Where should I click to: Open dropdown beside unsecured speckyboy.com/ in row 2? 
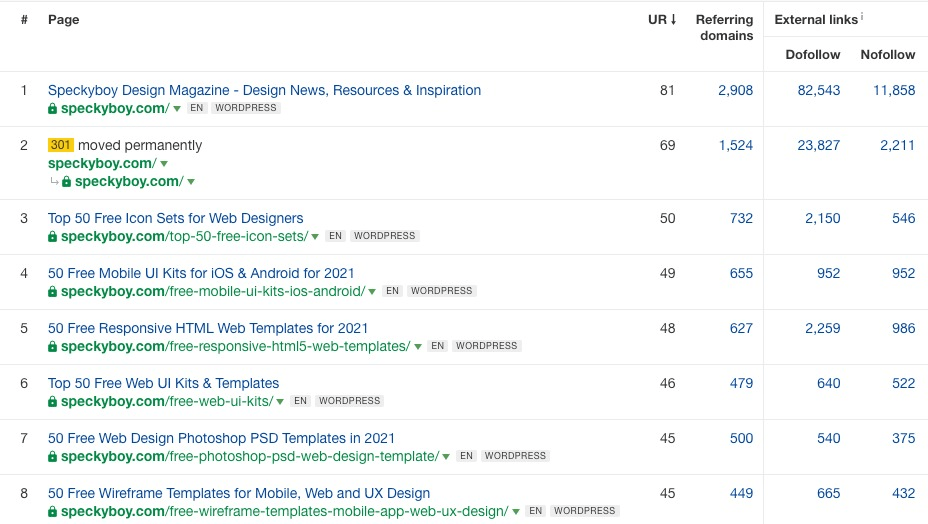pos(164,163)
